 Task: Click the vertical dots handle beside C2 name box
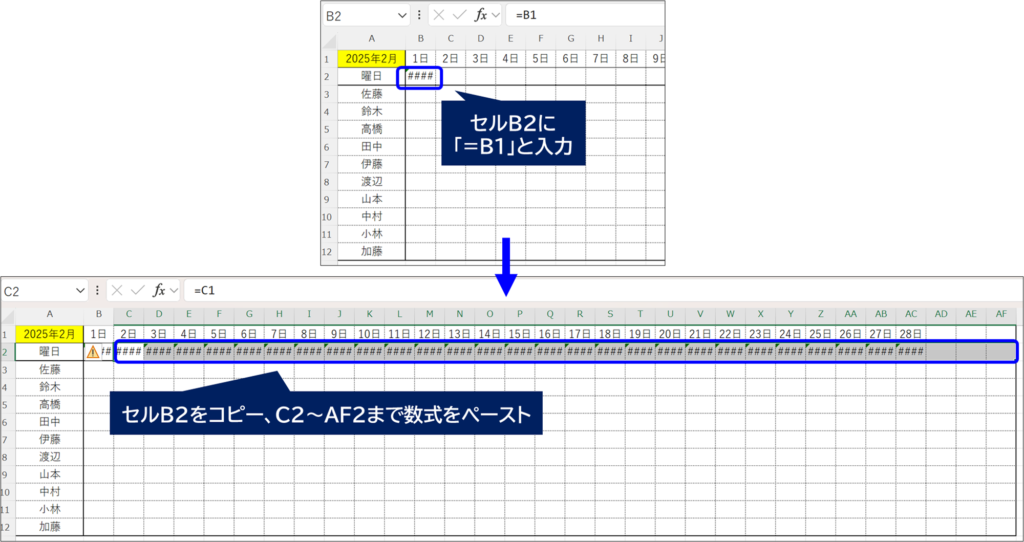[97, 290]
